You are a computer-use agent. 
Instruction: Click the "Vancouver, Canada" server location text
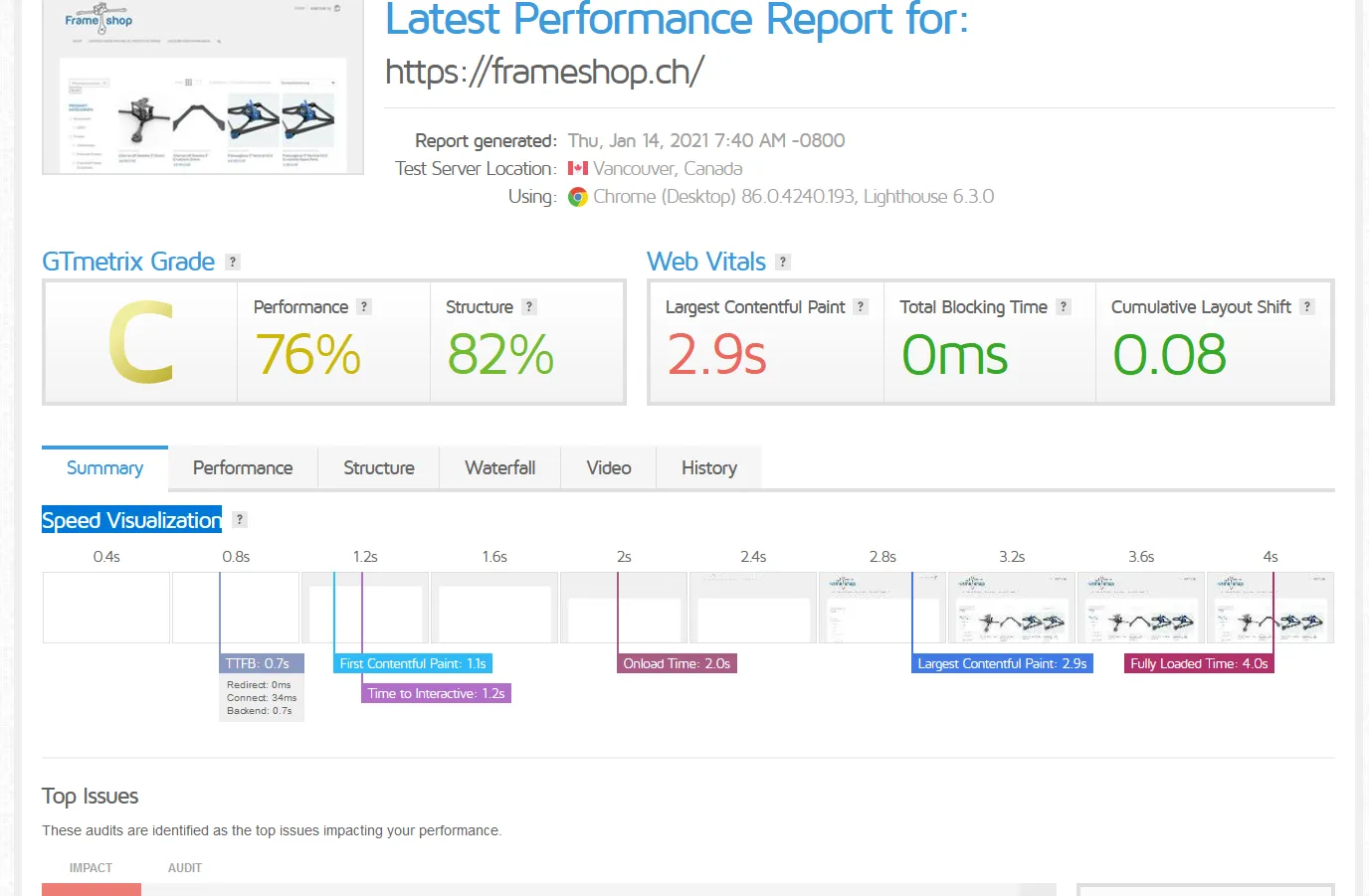point(668,168)
